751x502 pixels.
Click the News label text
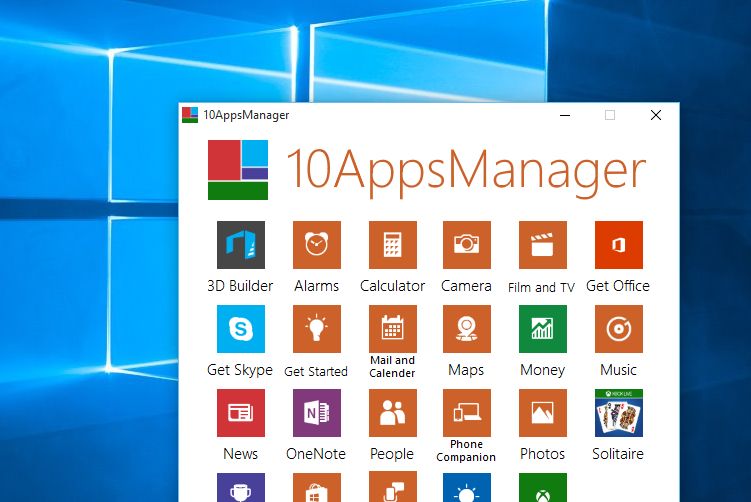pos(240,454)
